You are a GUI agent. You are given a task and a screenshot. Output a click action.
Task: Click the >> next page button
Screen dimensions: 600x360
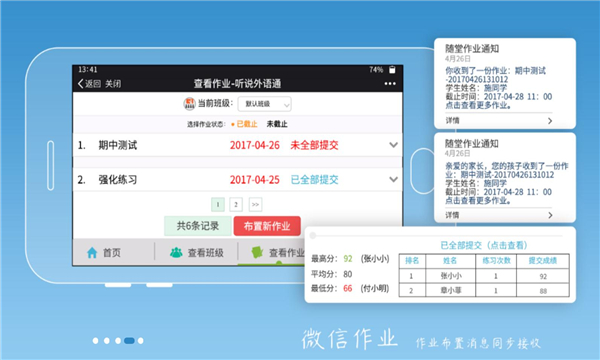click(255, 205)
